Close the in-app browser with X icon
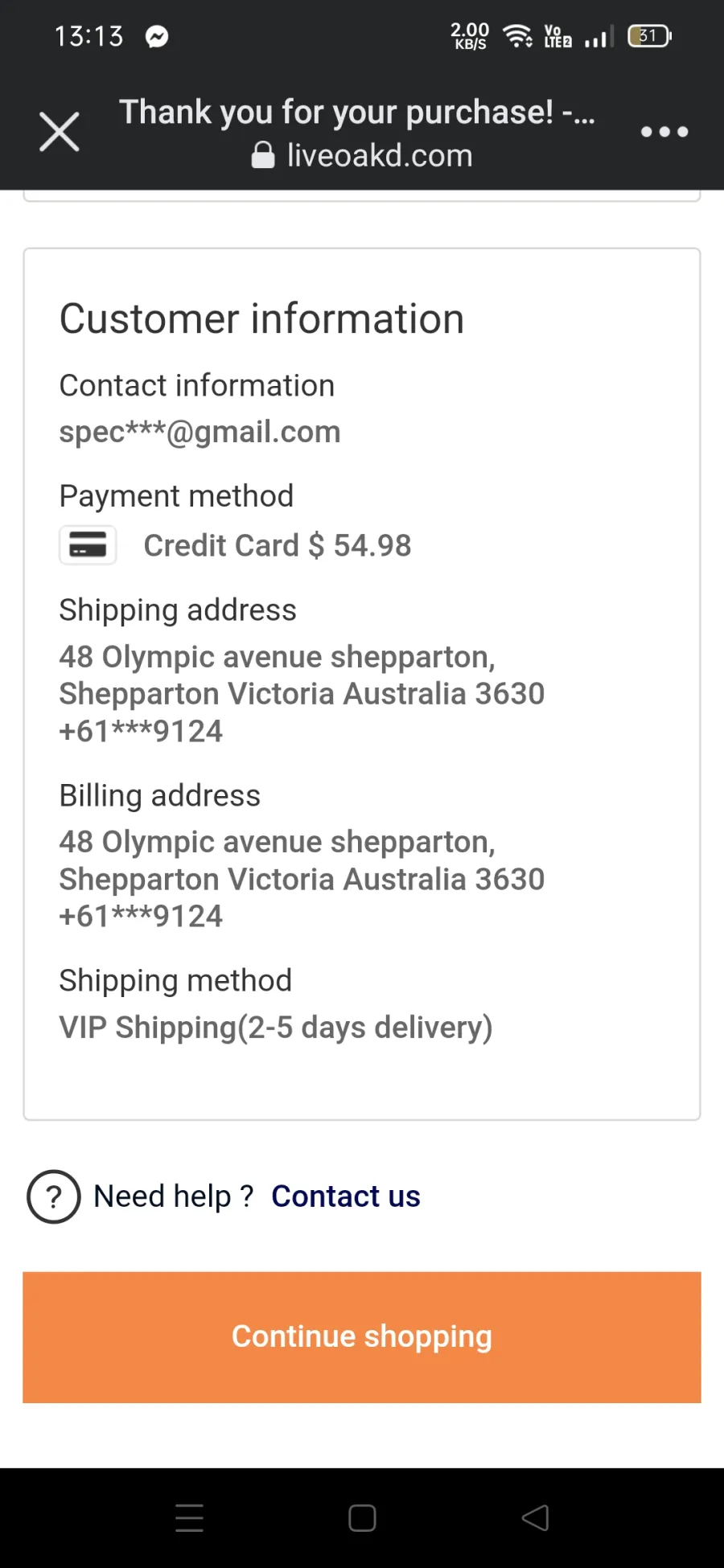Viewport: 724px width, 1568px height. click(x=60, y=132)
